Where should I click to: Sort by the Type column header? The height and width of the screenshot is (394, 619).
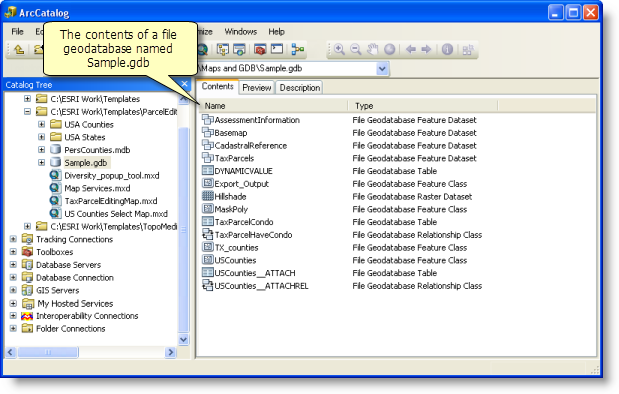pyautogui.click(x=423, y=106)
